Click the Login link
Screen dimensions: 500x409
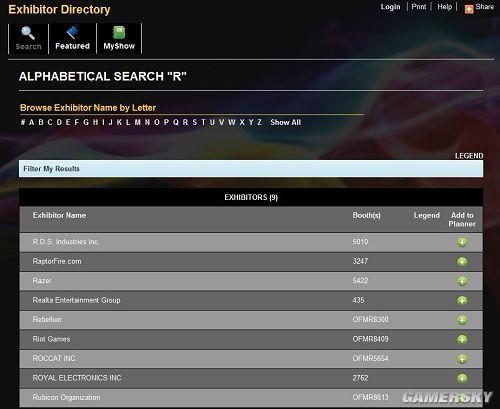(x=390, y=7)
